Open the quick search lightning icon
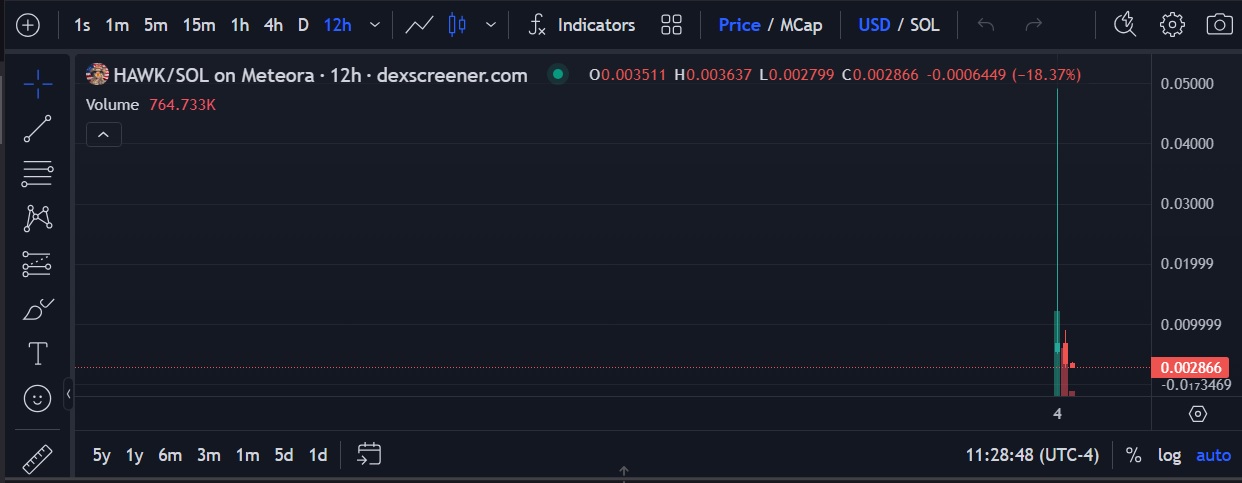The width and height of the screenshot is (1242, 483). [1125, 25]
